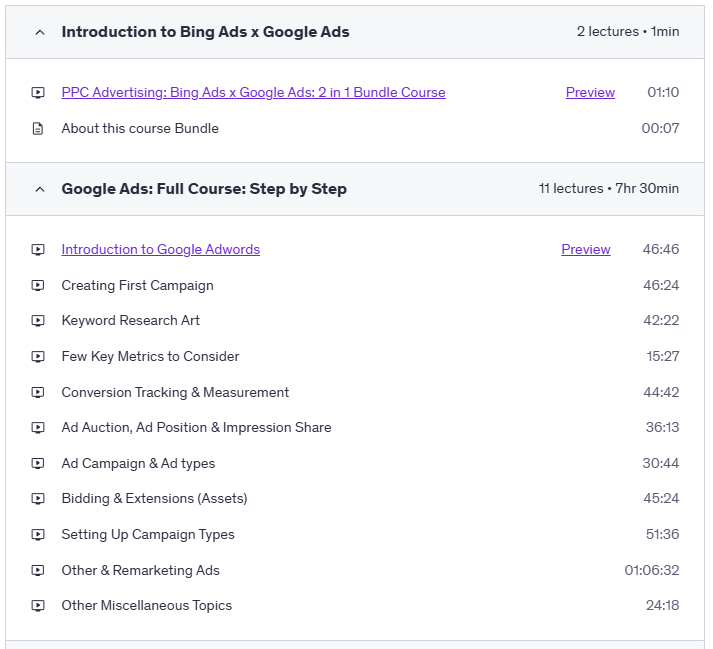Click video icon next to Setting Up Campaign Types
Viewport: 713px width, 649px height.
click(38, 535)
